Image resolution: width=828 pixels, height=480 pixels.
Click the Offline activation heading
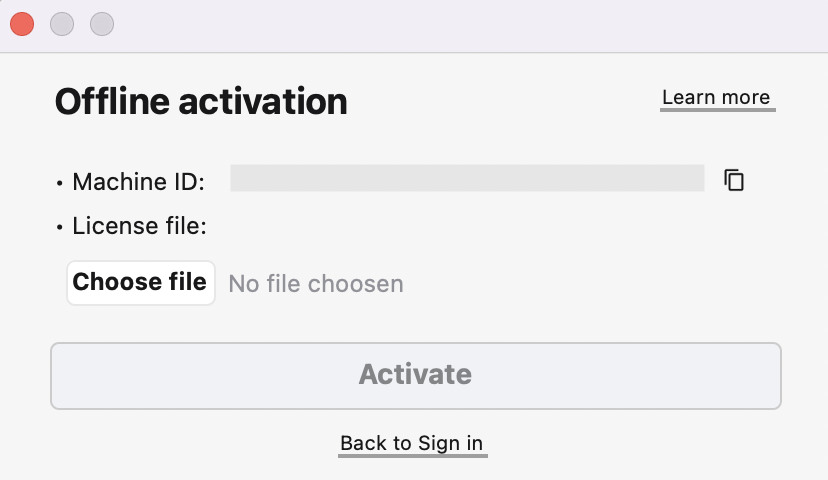pyautogui.click(x=201, y=101)
